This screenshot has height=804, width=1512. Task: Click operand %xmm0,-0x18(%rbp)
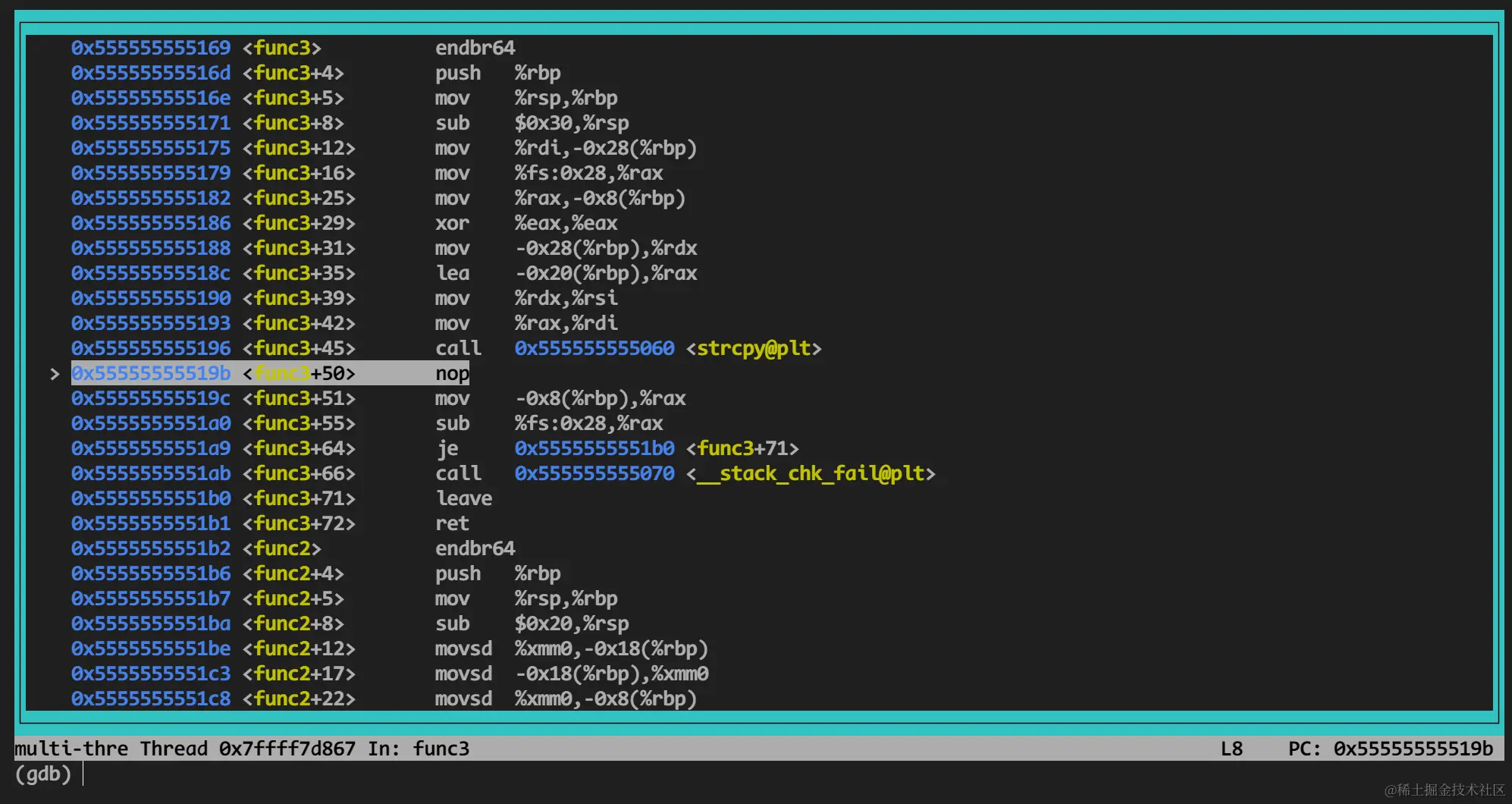pyautogui.click(x=611, y=649)
